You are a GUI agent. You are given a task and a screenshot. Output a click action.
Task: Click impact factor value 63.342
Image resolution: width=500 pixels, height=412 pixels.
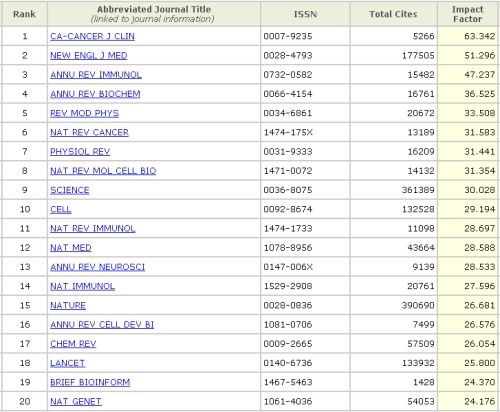479,36
